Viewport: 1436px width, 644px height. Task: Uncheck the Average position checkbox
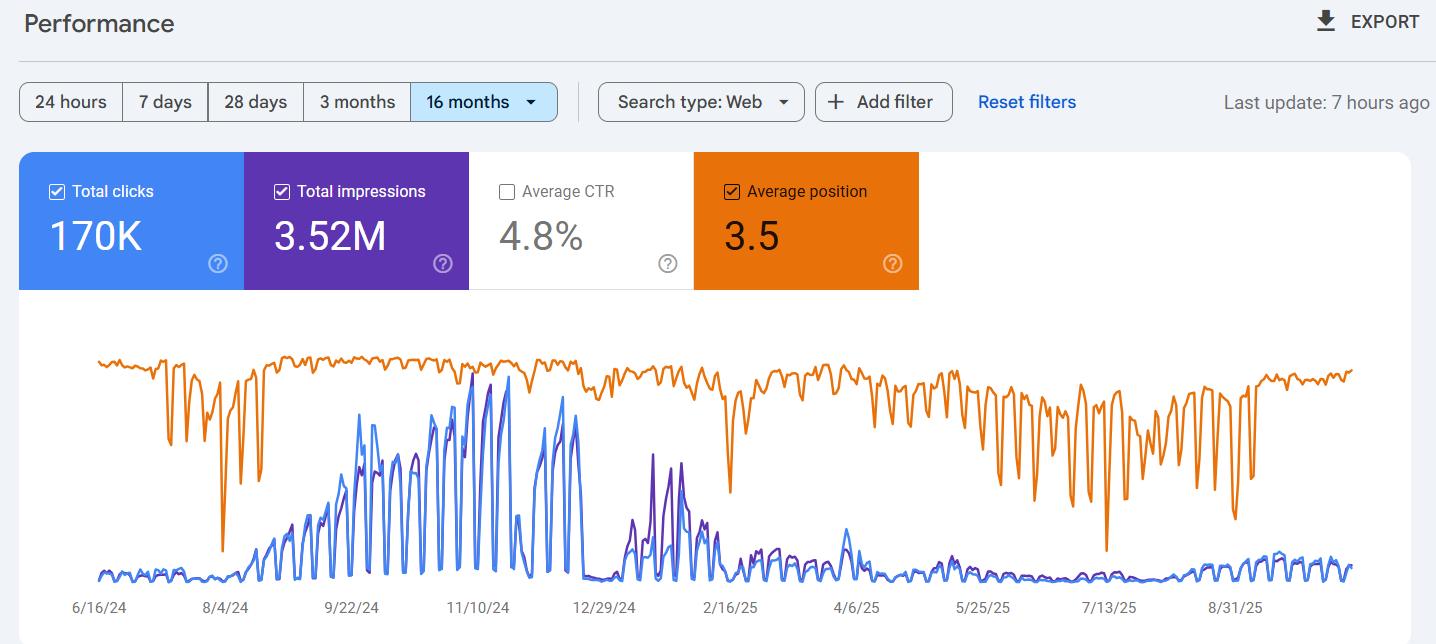coord(731,191)
